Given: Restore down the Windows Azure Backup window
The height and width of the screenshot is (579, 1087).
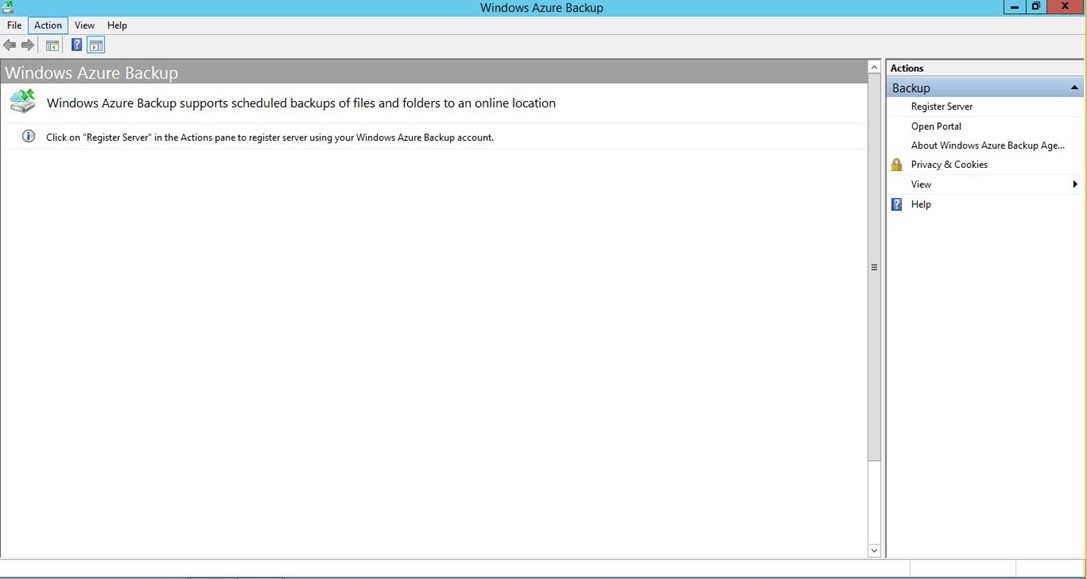Looking at the screenshot, I should [1036, 6].
